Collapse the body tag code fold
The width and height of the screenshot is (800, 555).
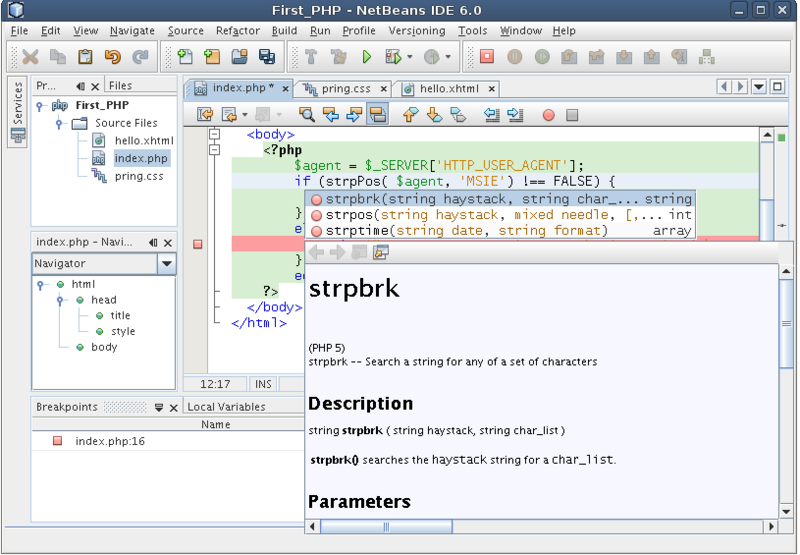(214, 134)
